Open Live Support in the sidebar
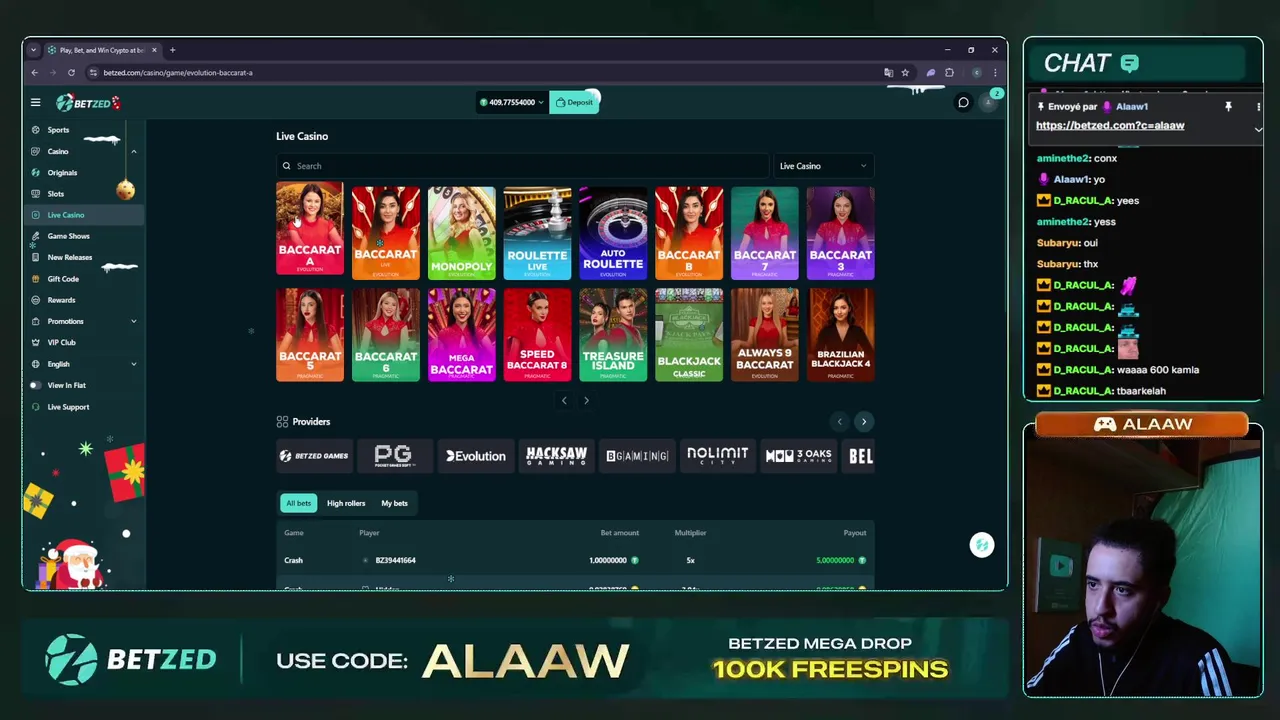1280x720 pixels. pos(68,407)
